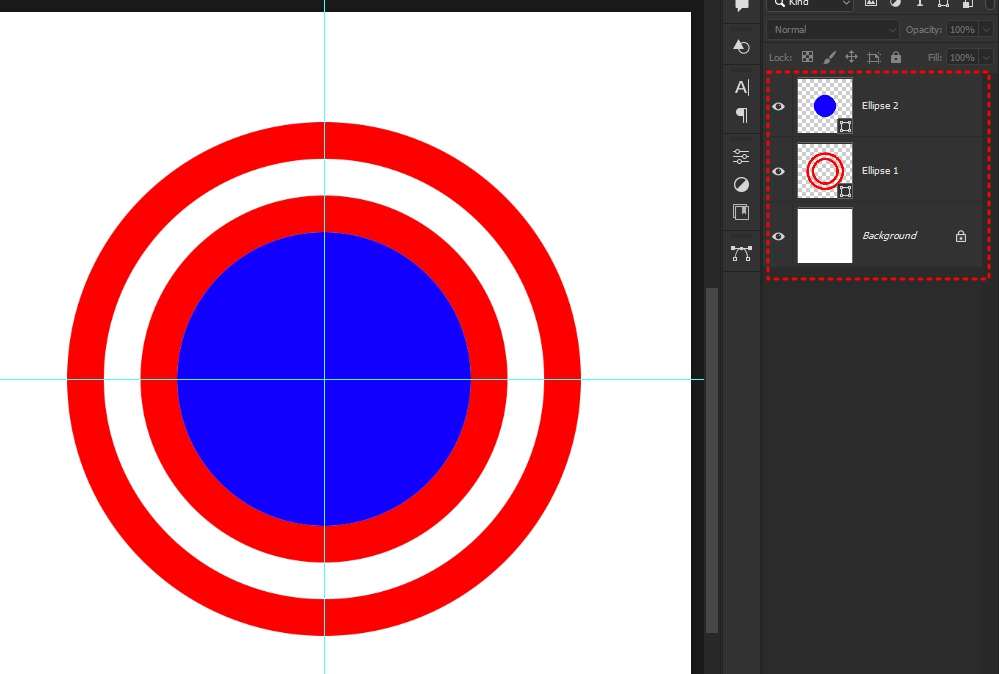This screenshot has height=674, width=999.
Task: Open the Fill slider arrow
Action: point(986,57)
